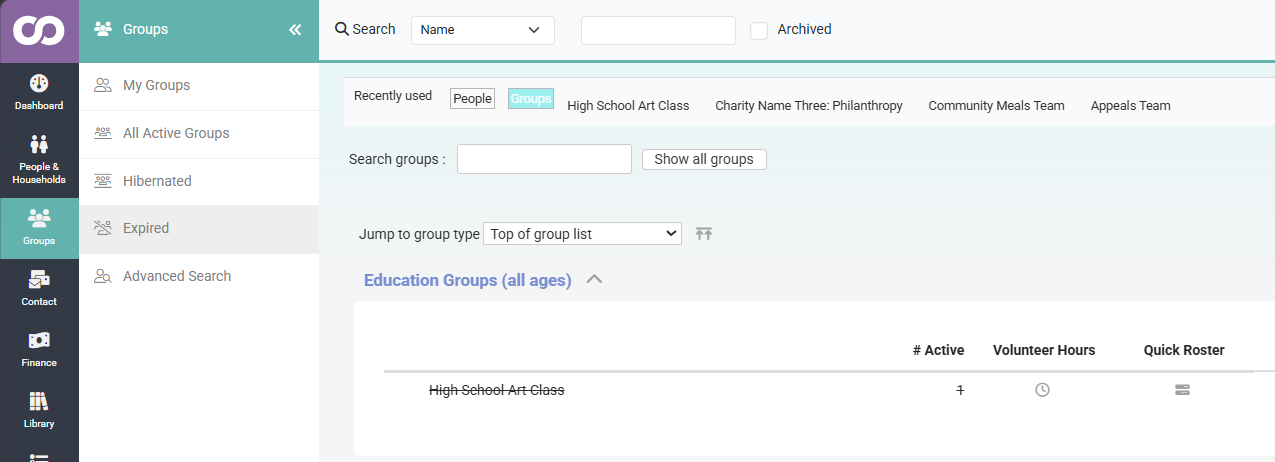
Task: Tick the Archived checkbox
Action: tap(759, 30)
